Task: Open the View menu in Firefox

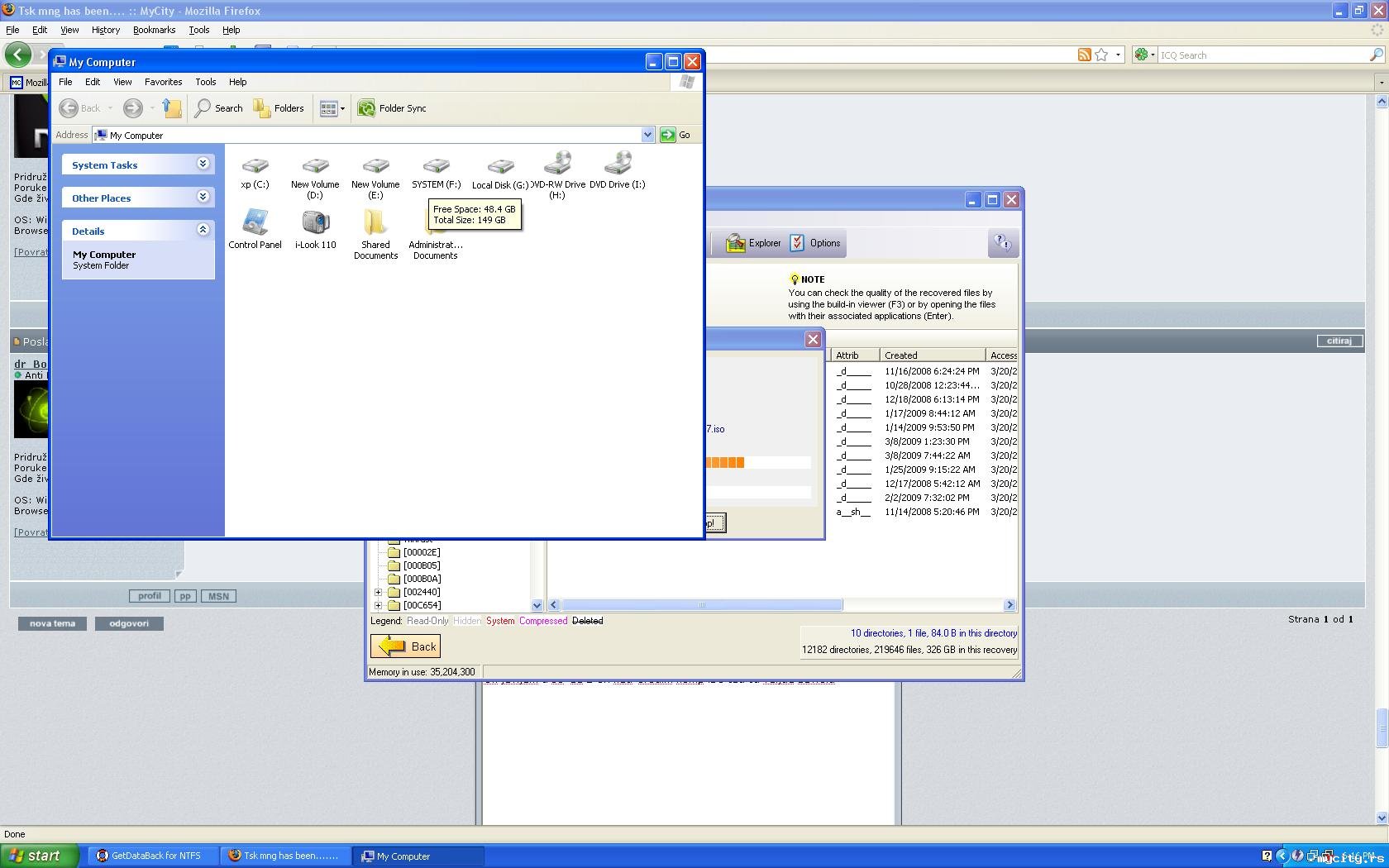Action: 69,30
